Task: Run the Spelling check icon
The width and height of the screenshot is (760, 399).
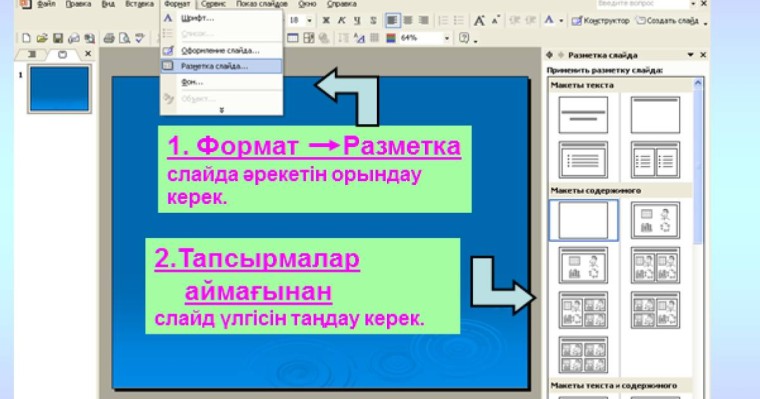Action: [x=140, y=38]
